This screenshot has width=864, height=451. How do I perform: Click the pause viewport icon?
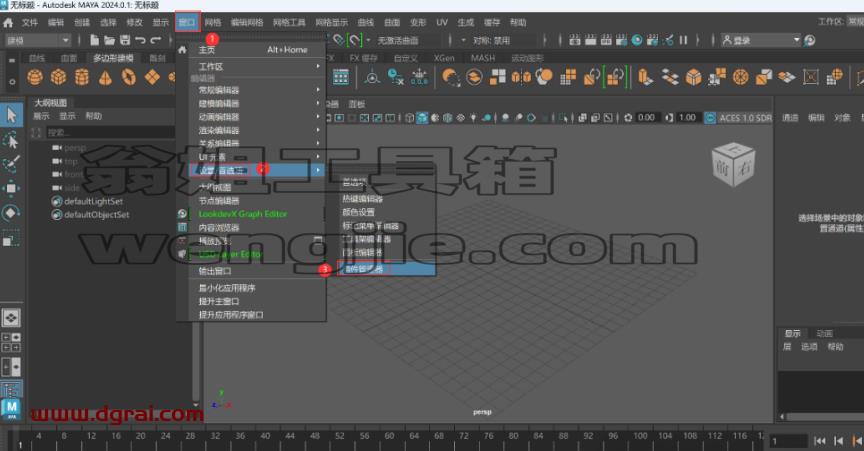pyautogui.click(x=683, y=40)
